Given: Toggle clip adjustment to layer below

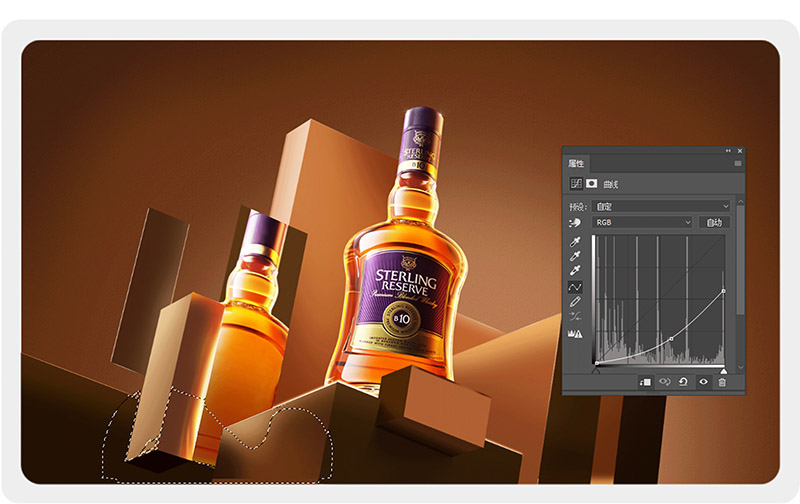Looking at the screenshot, I should 645,382.
